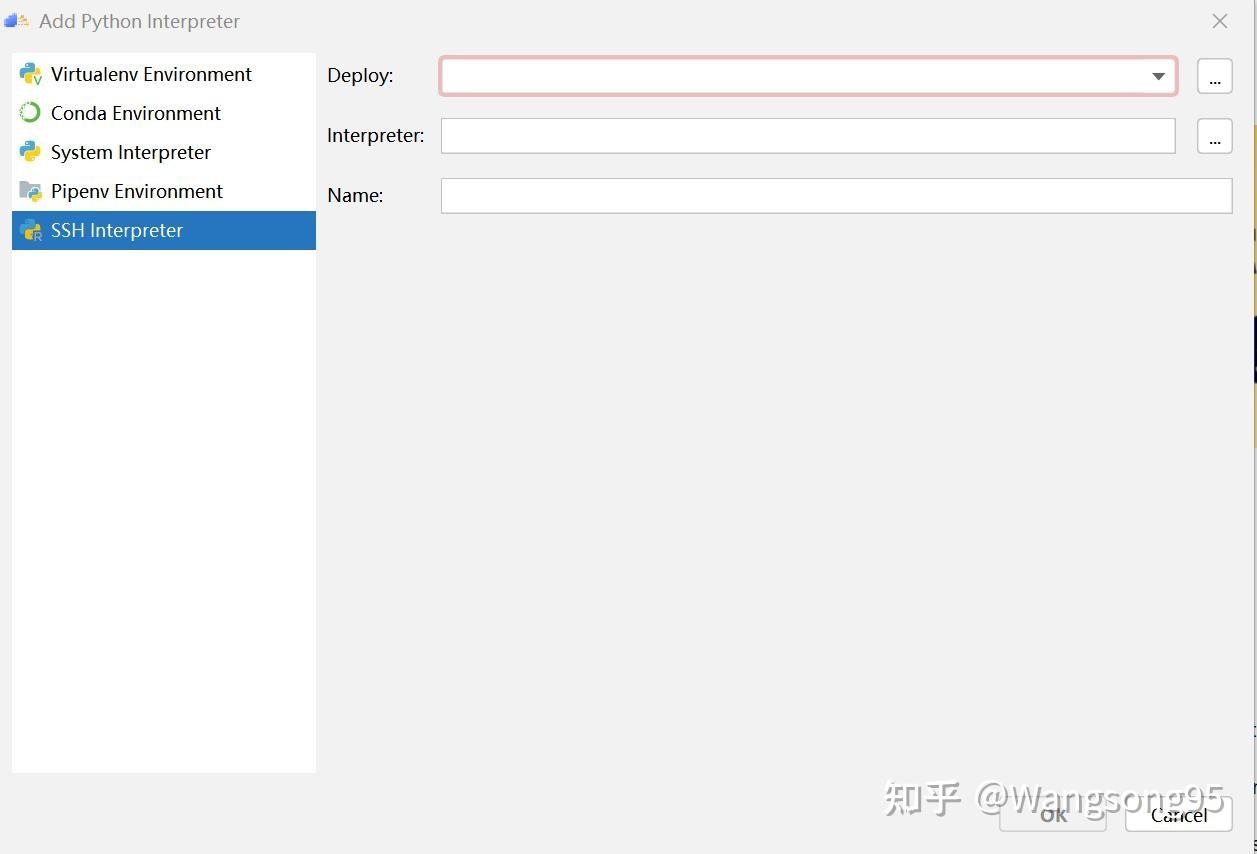Click the Virtualenv Python icon
The height and width of the screenshot is (854, 1257).
tap(31, 74)
